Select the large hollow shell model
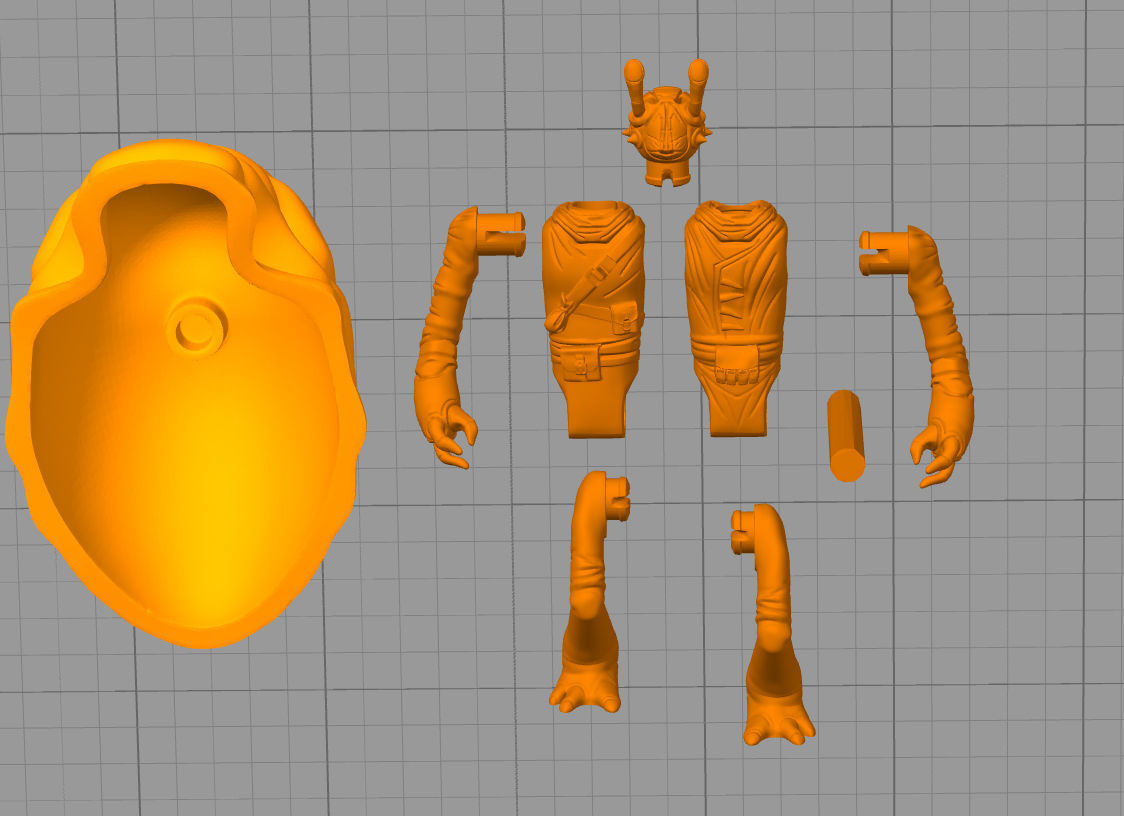The image size is (1124, 816). pyautogui.click(x=185, y=394)
